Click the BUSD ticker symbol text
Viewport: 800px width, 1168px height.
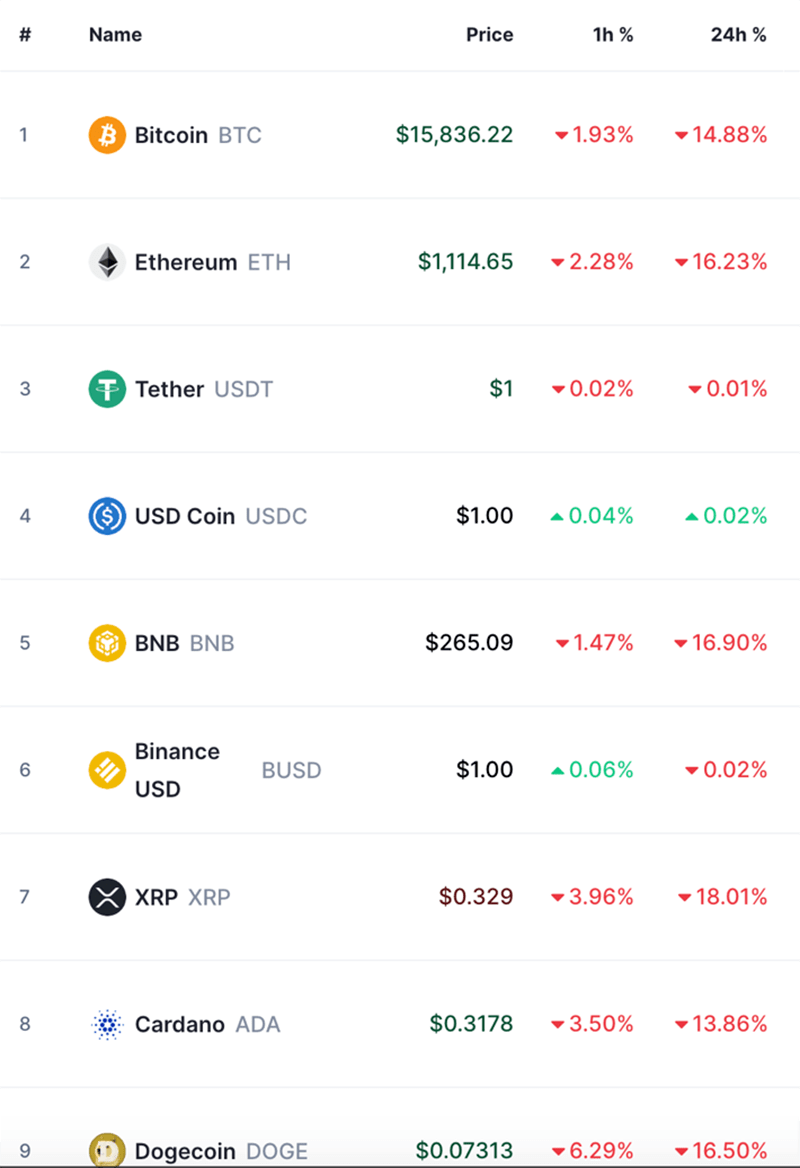coord(291,770)
